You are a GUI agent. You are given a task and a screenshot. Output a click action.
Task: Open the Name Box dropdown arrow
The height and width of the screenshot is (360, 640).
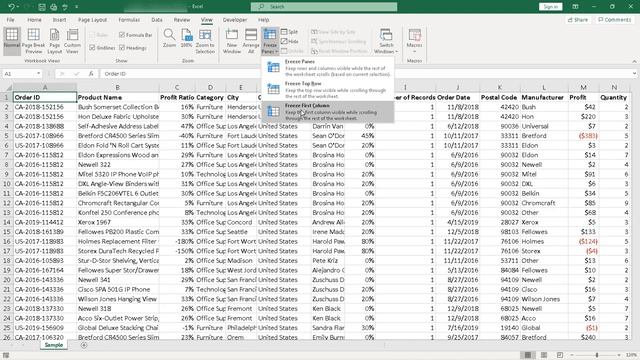(x=38, y=74)
